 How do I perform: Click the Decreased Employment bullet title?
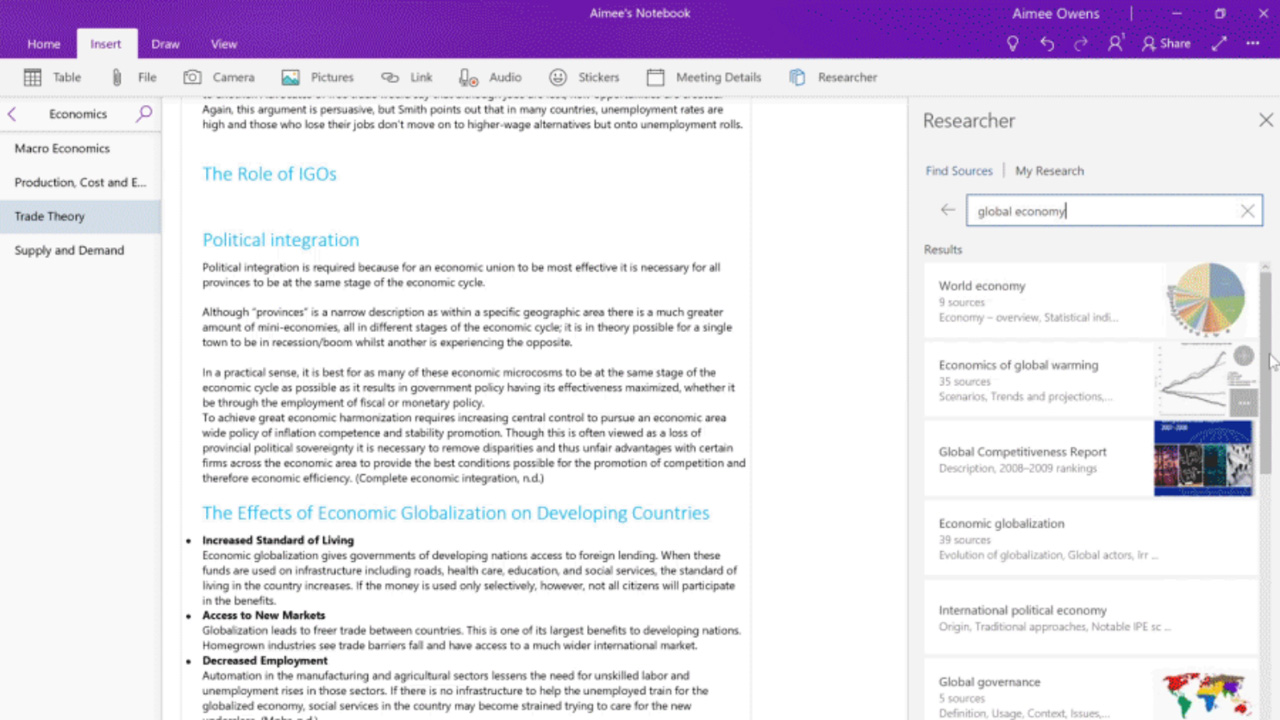coord(265,660)
